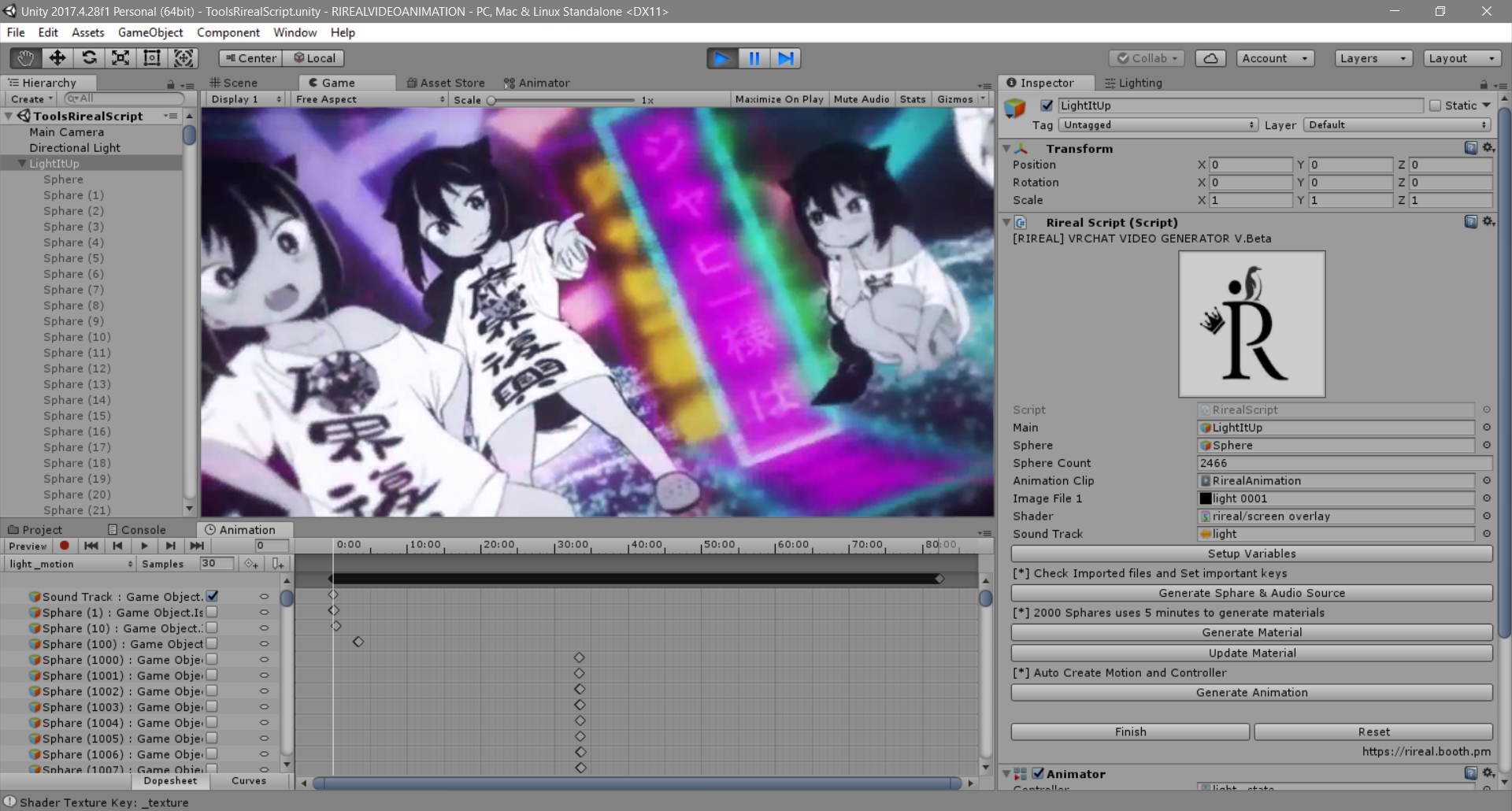Edit the Sphere Count field value
The image size is (1512, 811).
pyautogui.click(x=1339, y=463)
